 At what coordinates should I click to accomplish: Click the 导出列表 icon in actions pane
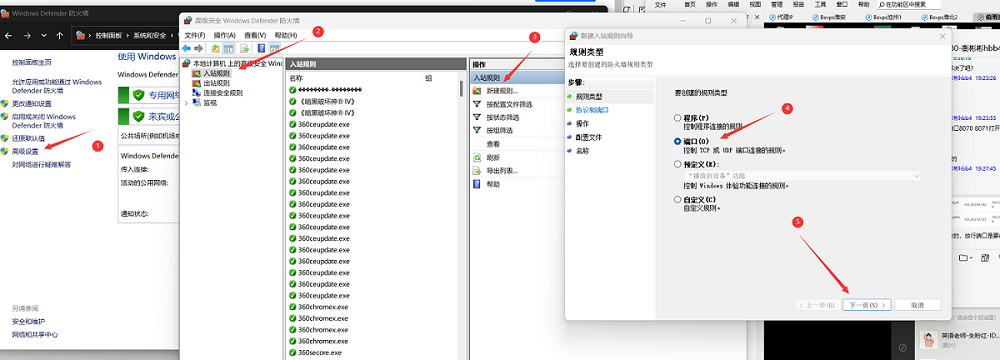point(477,170)
